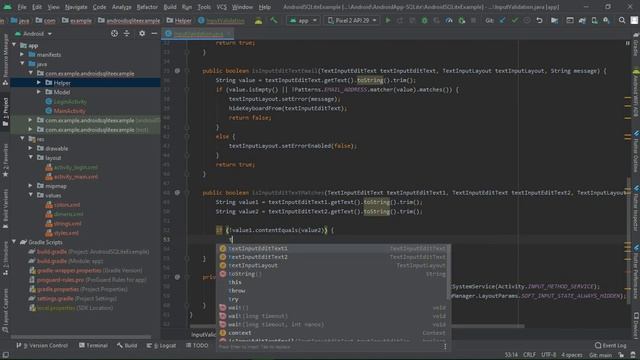Collapse the 'app' module tree node
The height and width of the screenshot is (360, 640).
coord(15,45)
